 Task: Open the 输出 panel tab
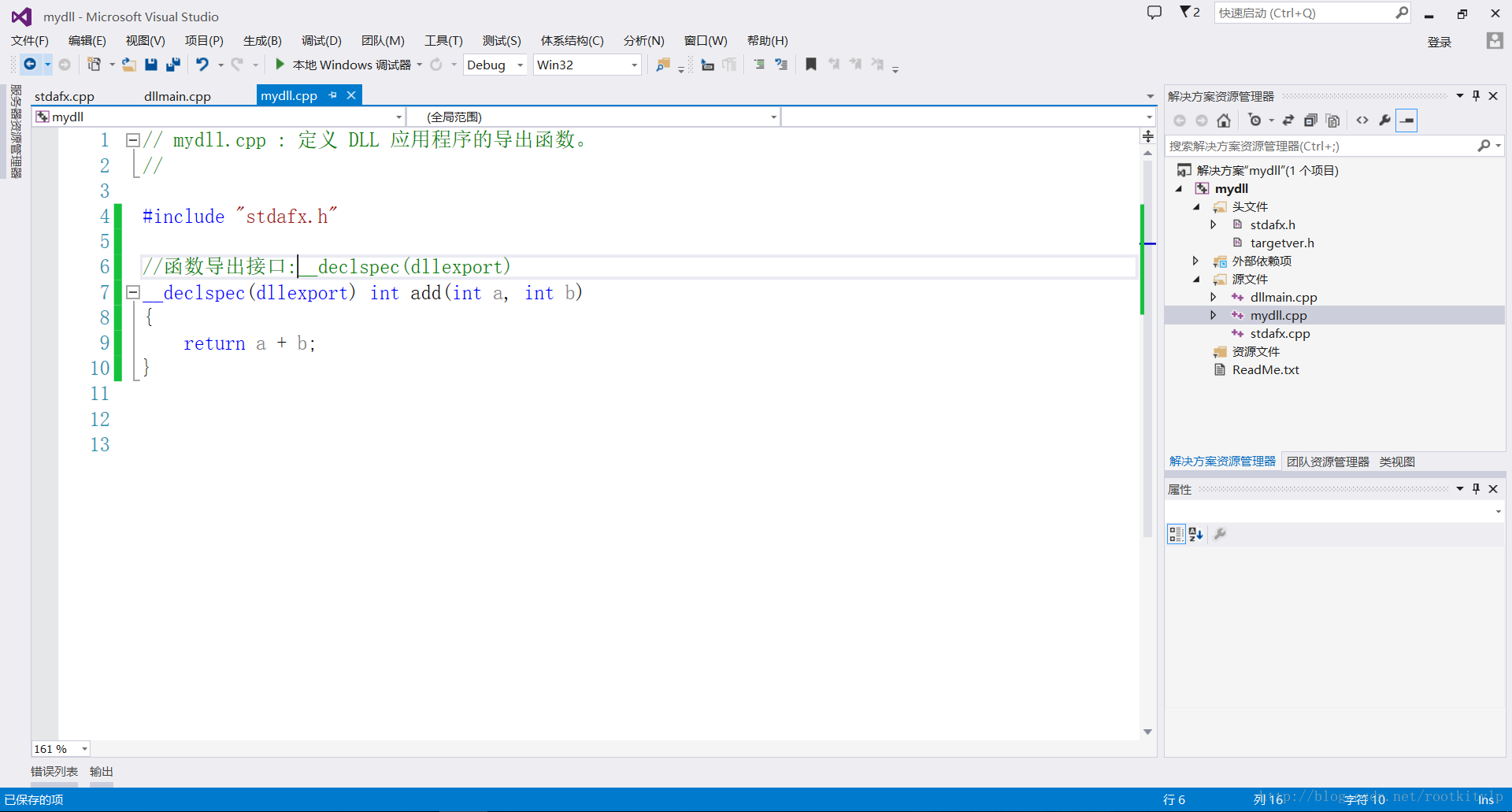(x=102, y=772)
